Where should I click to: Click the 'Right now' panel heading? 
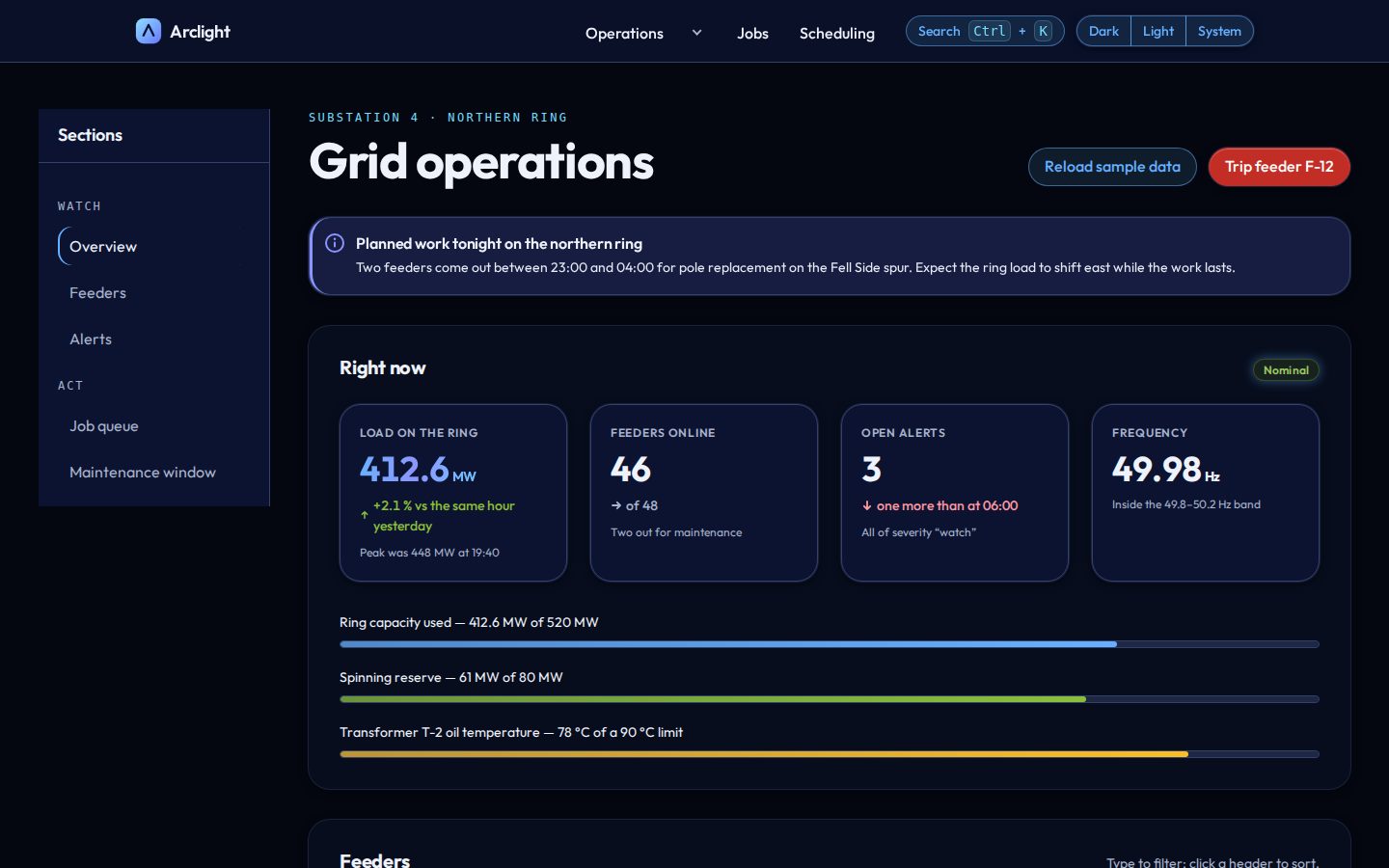(x=383, y=367)
